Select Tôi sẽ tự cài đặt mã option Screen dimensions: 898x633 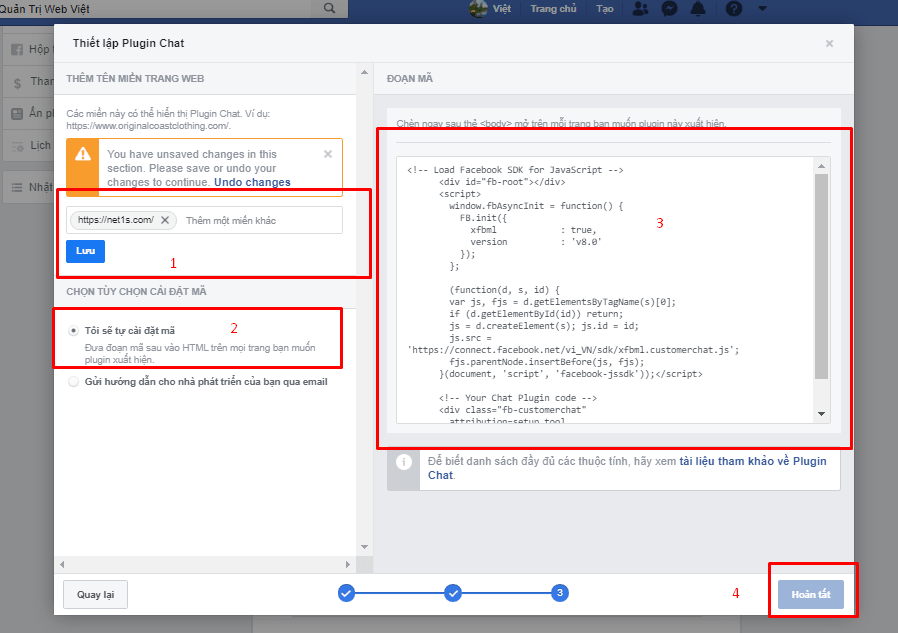tap(73, 331)
